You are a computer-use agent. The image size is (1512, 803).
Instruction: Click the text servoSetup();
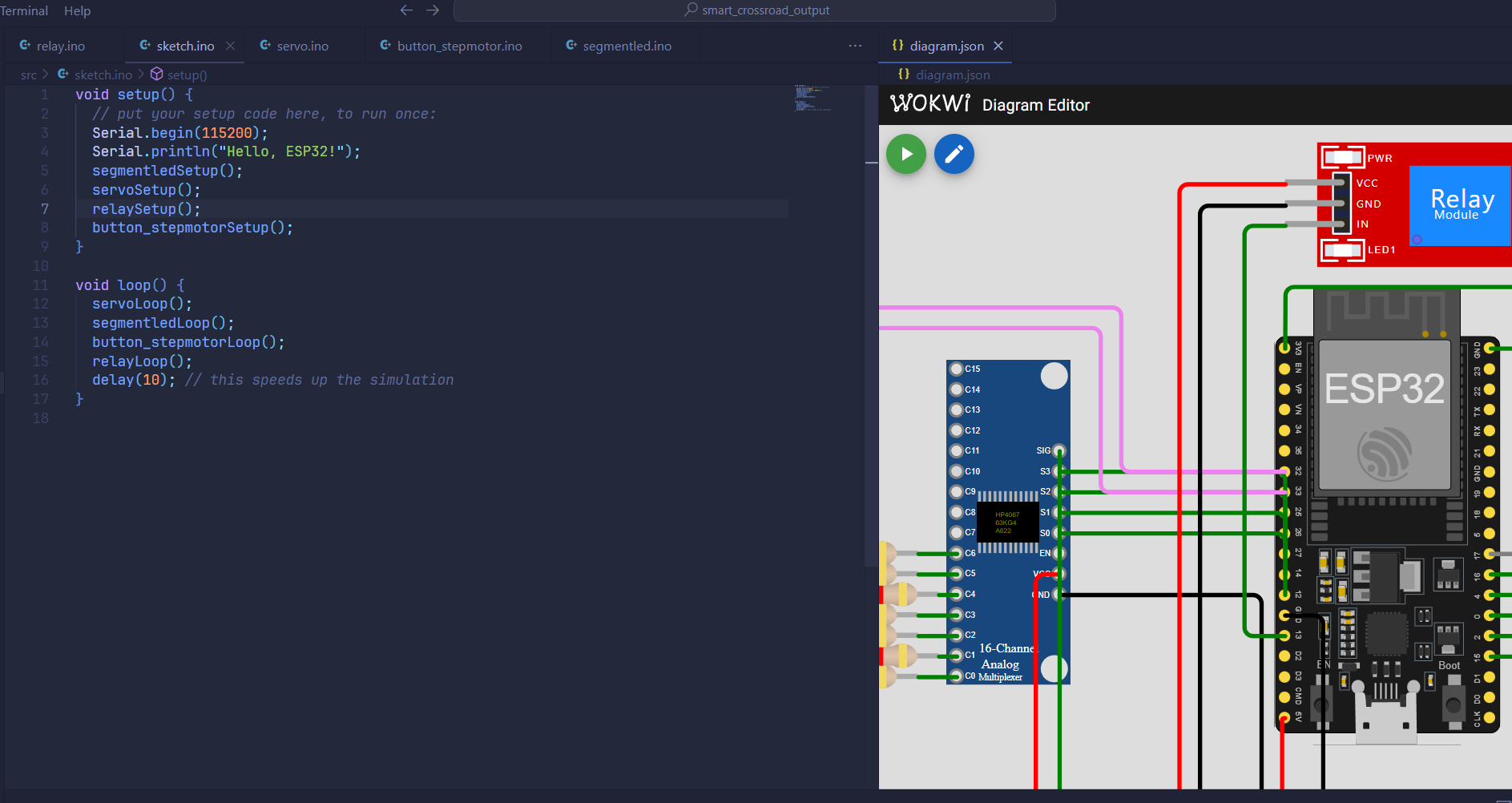(x=146, y=190)
